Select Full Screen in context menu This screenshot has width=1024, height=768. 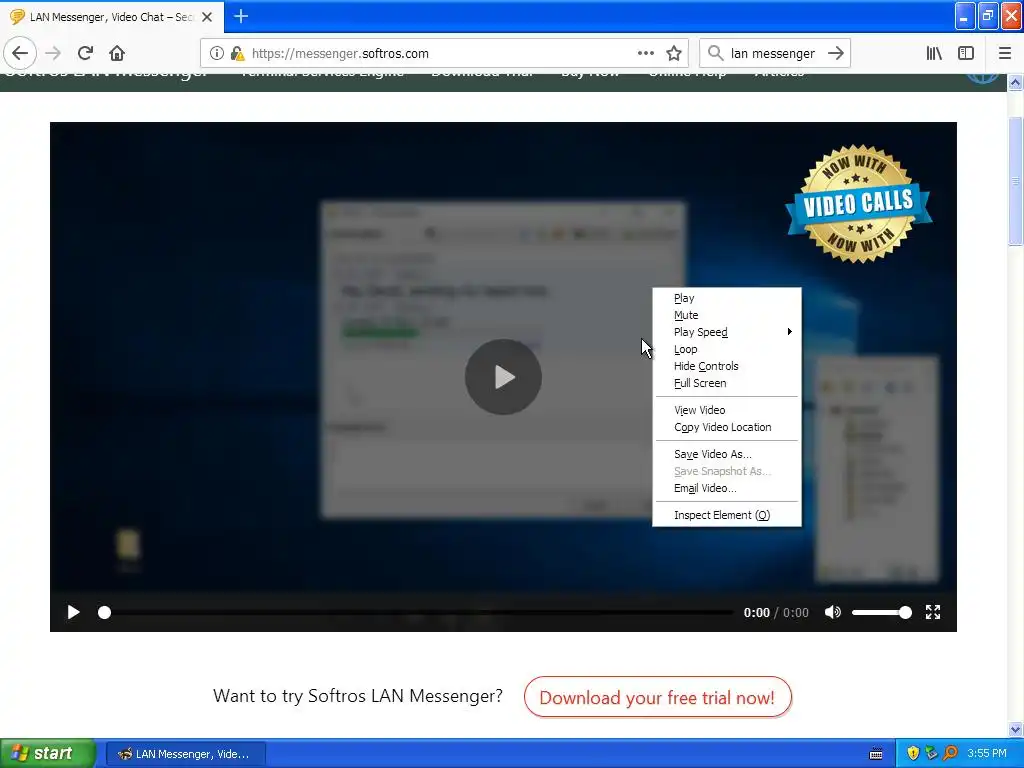[727, 383]
